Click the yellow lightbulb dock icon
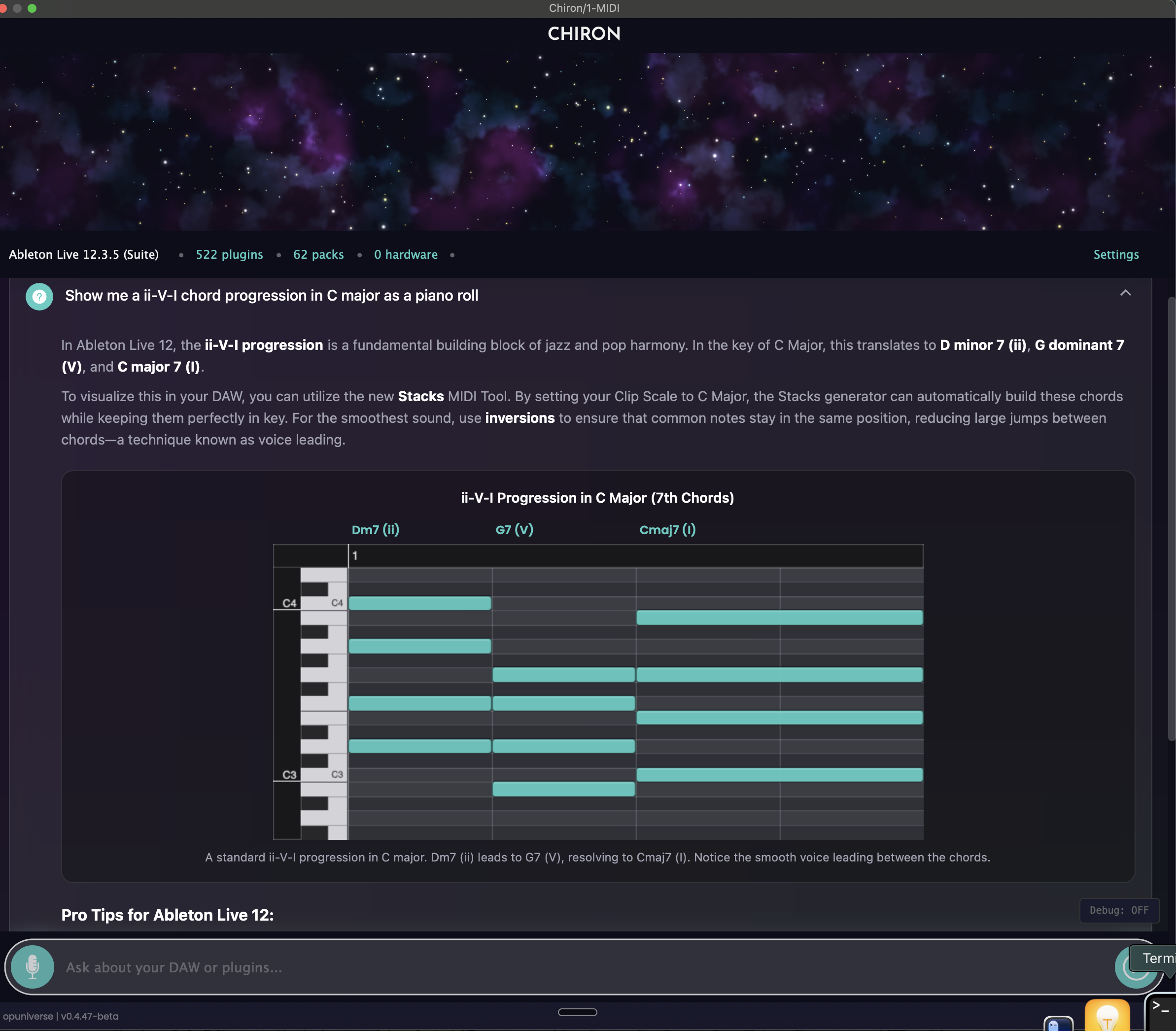1176x1031 pixels. pos(1107,1017)
